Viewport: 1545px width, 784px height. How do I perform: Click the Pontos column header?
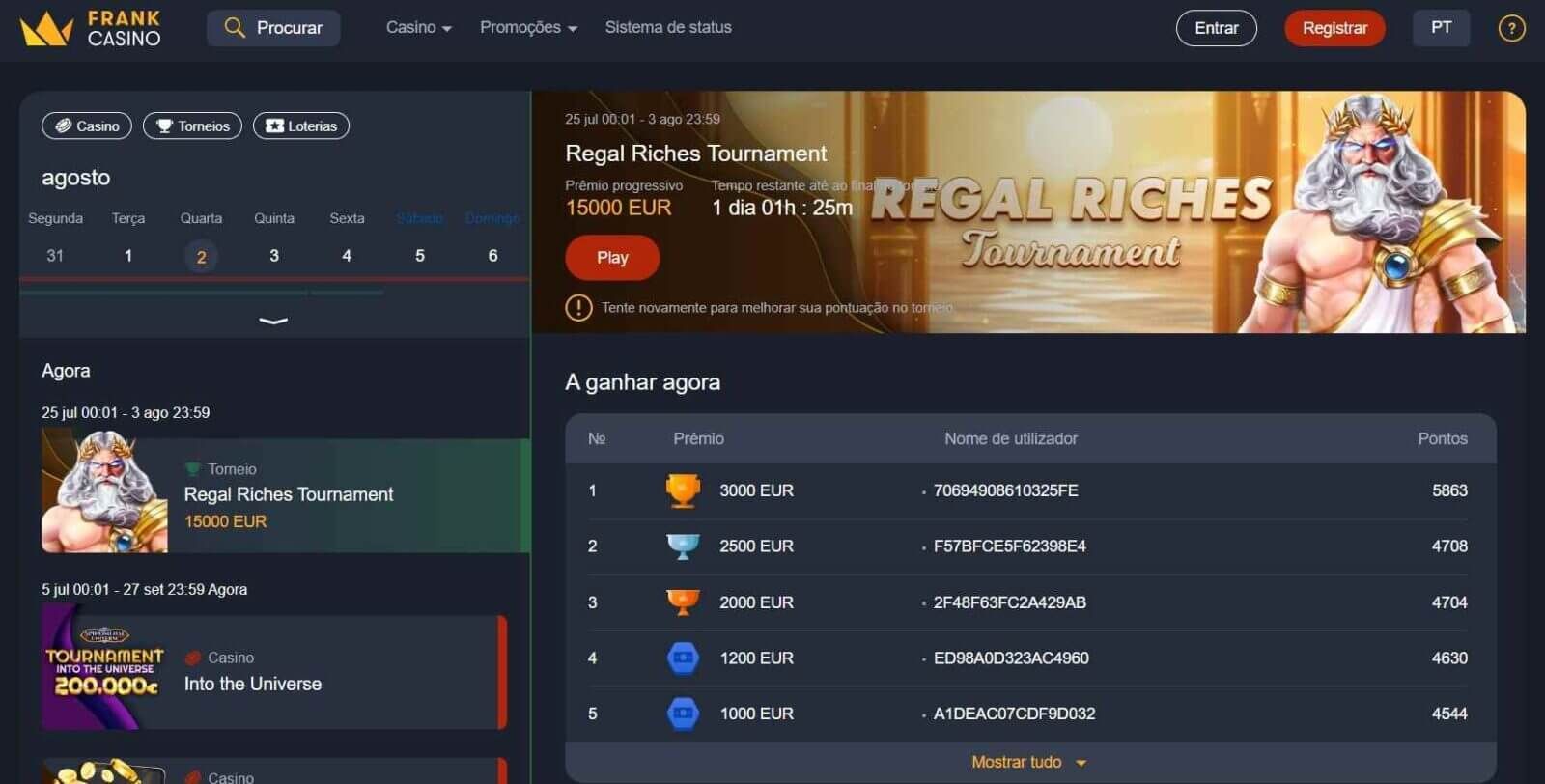click(1443, 438)
